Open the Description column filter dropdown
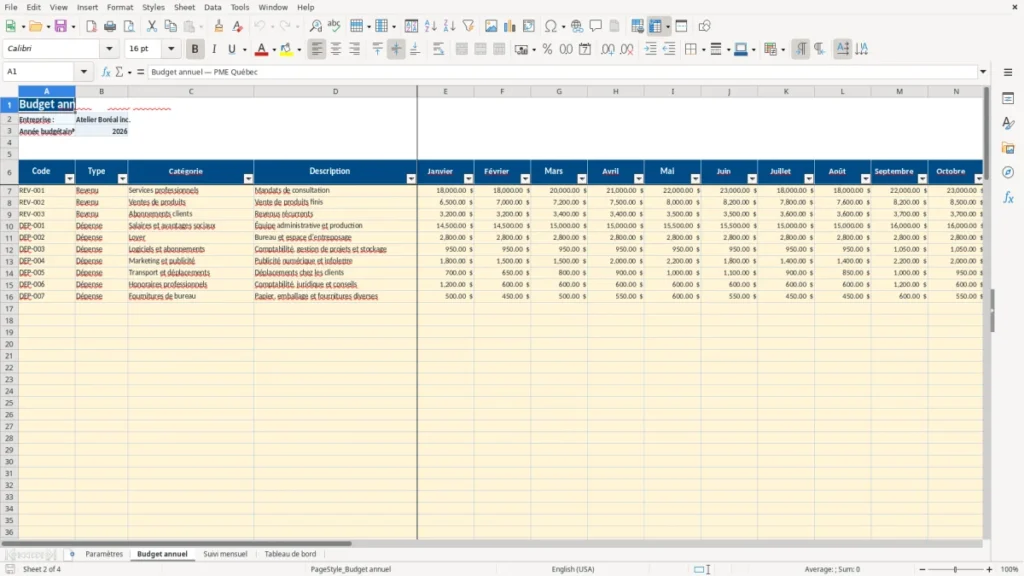Image resolution: width=1024 pixels, height=576 pixels. pyautogui.click(x=411, y=178)
